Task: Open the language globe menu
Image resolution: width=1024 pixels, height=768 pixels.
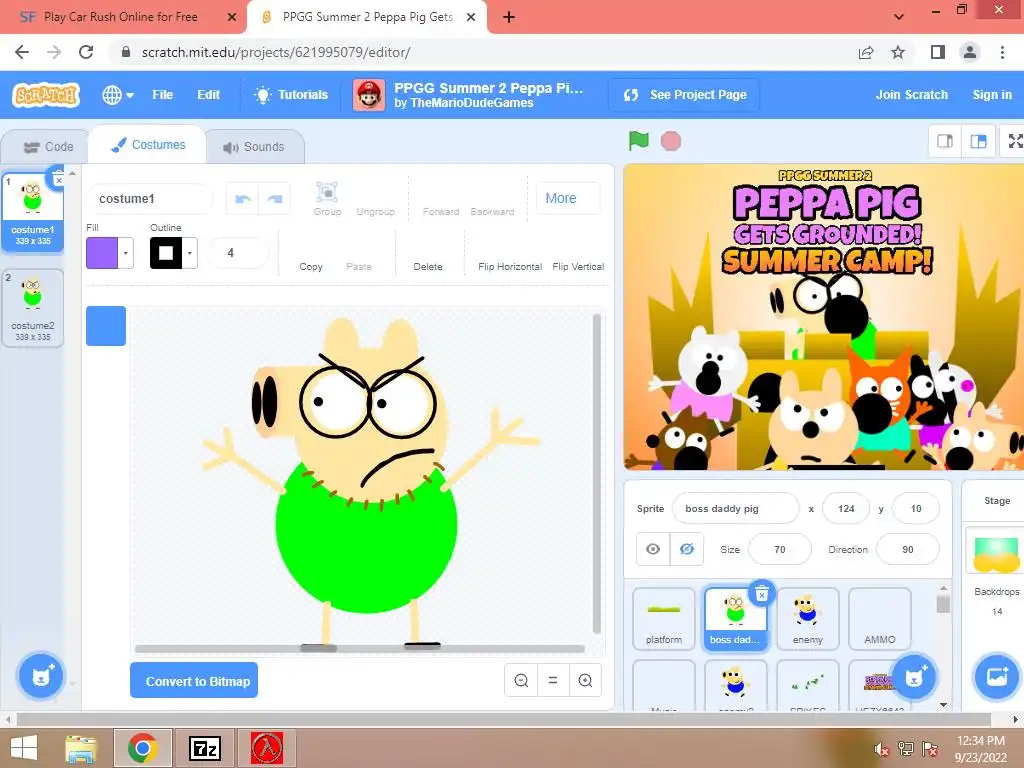Action: pyautogui.click(x=118, y=95)
